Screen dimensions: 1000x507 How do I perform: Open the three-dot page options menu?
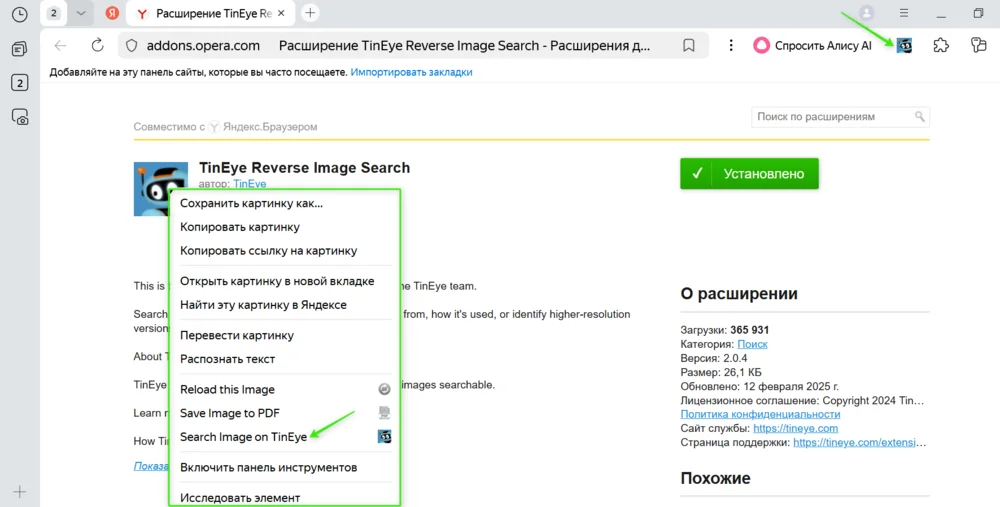(731, 45)
